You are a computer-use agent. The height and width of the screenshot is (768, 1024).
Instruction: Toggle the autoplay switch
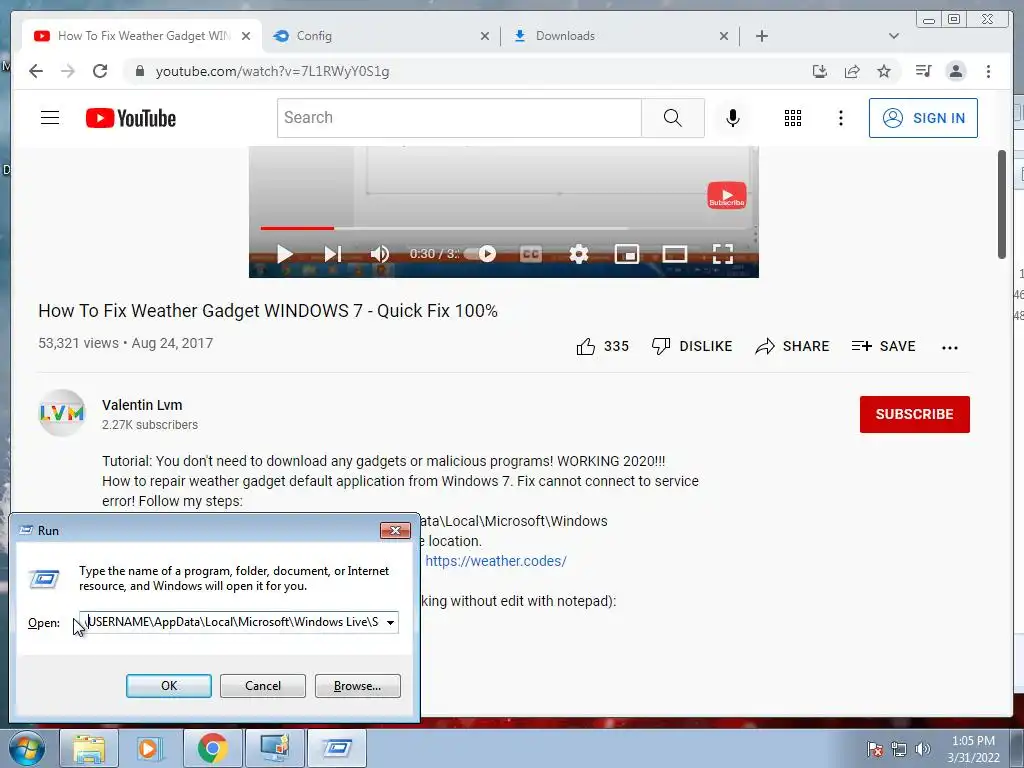[481, 254]
